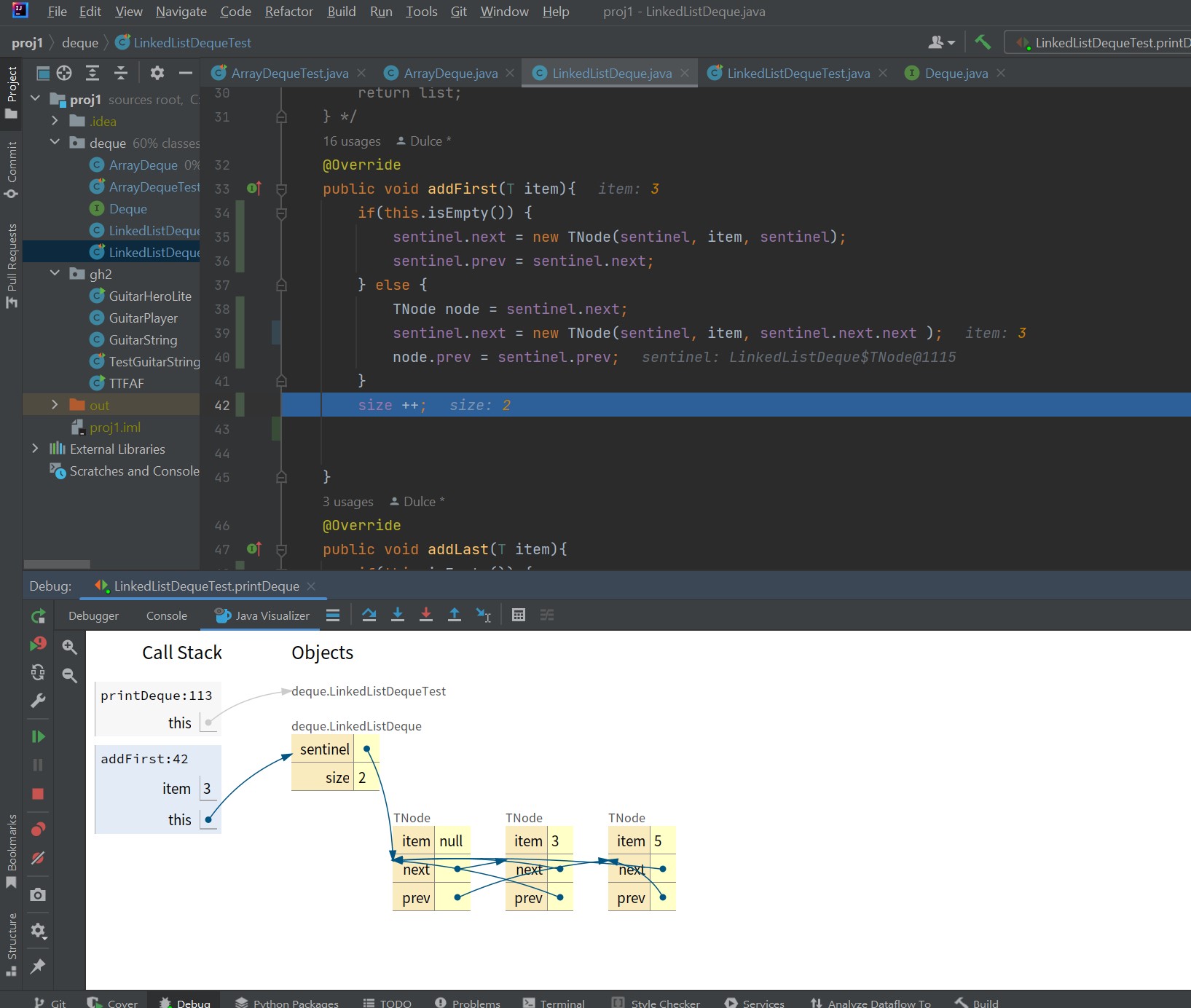The width and height of the screenshot is (1191, 1008).
Task: Open the Terminal tool window button
Action: pos(554,1003)
